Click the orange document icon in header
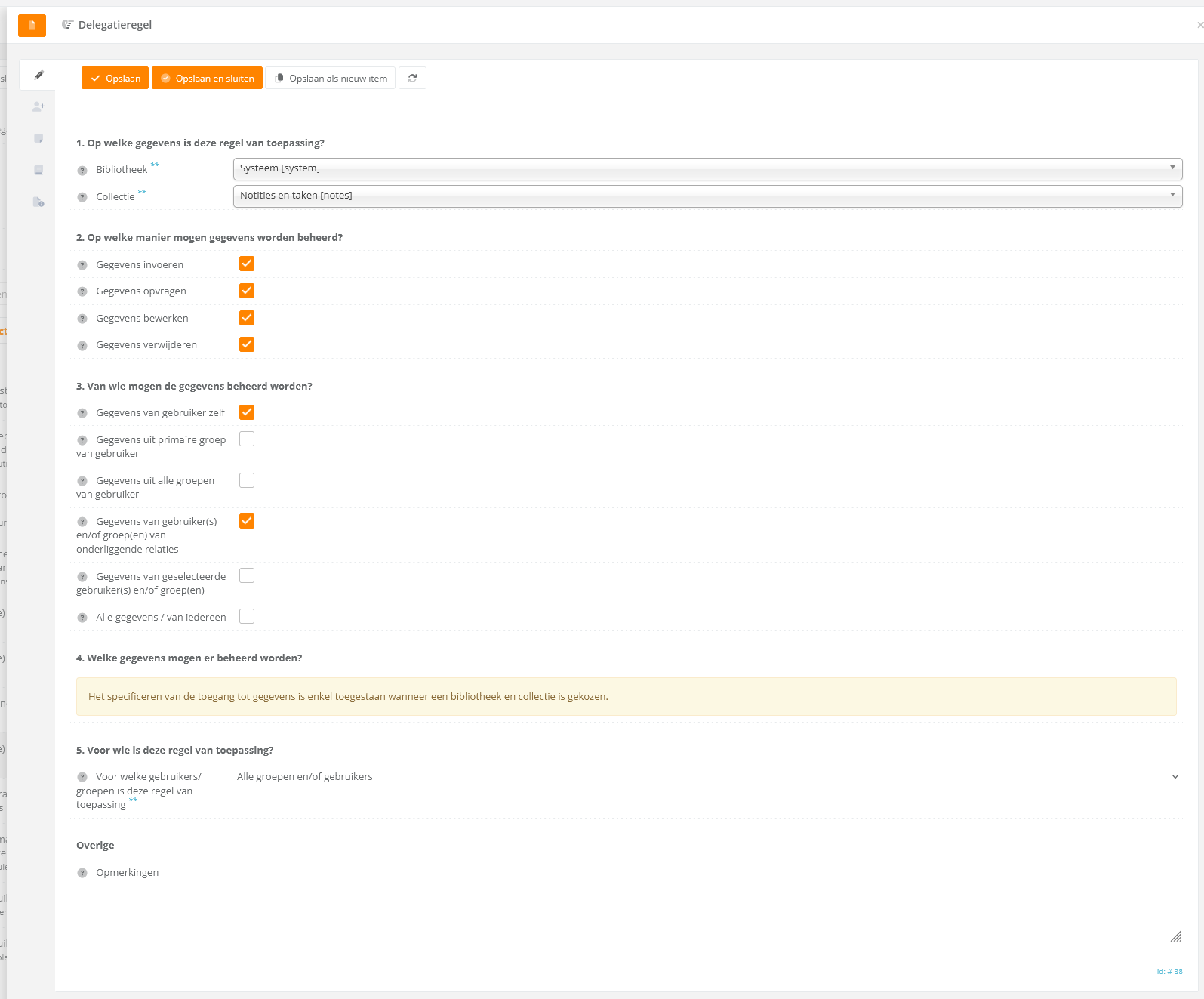 (32, 26)
